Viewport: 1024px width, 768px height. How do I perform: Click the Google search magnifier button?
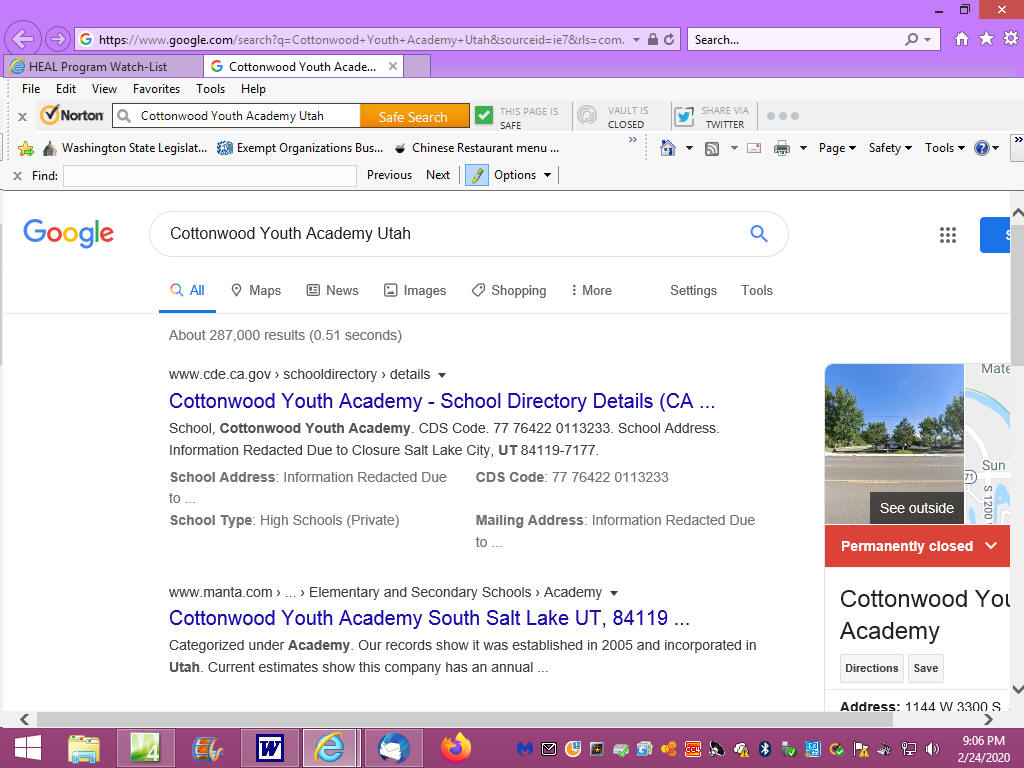758,233
